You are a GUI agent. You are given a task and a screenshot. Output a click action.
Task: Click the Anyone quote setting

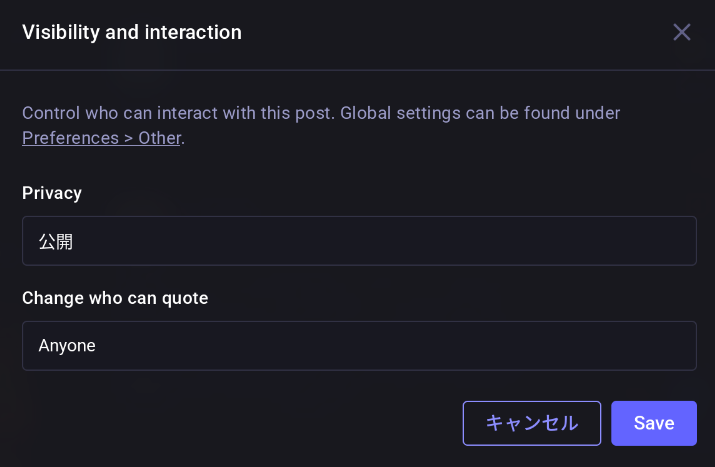(67, 345)
